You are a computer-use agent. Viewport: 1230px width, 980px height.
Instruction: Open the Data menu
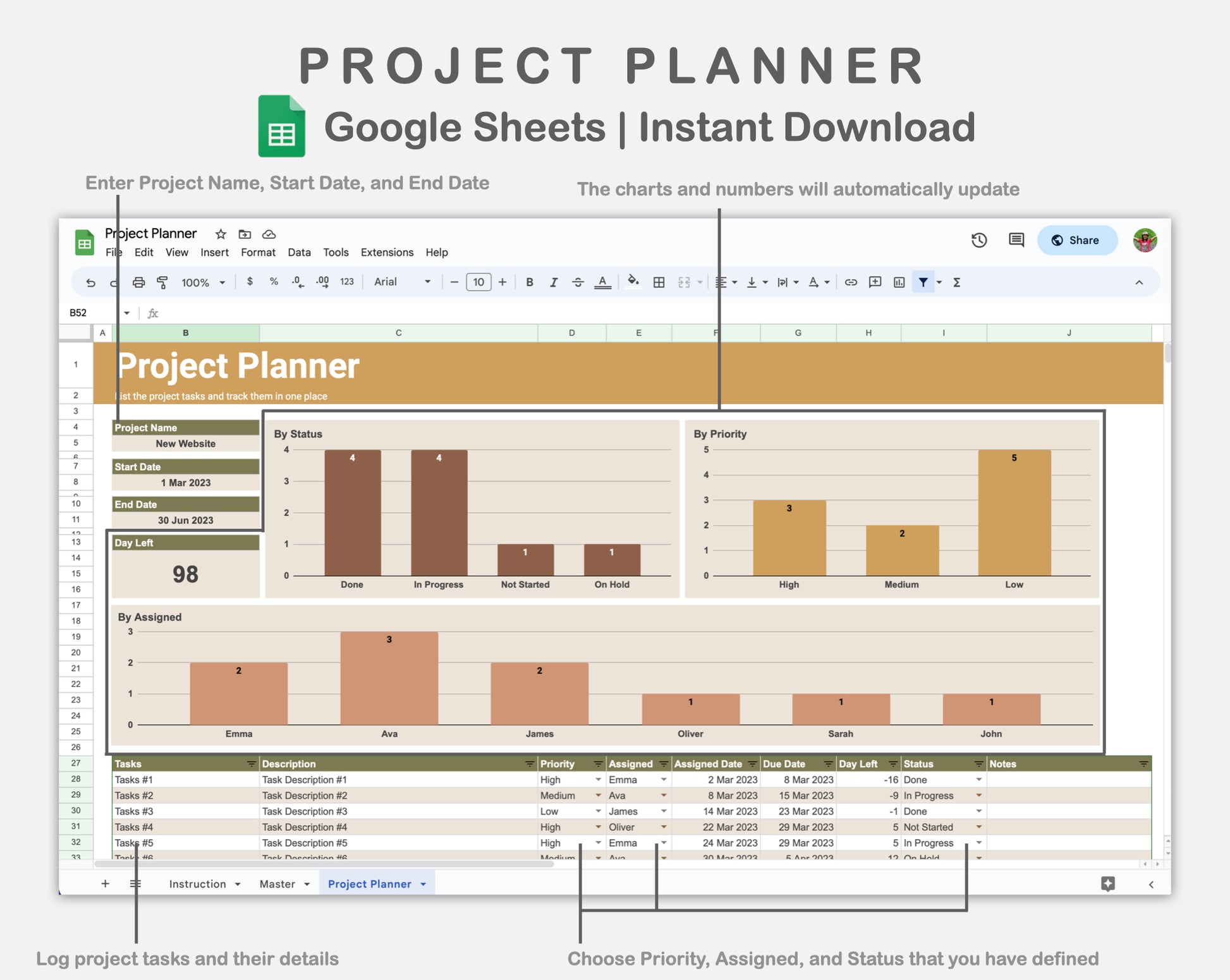[299, 252]
